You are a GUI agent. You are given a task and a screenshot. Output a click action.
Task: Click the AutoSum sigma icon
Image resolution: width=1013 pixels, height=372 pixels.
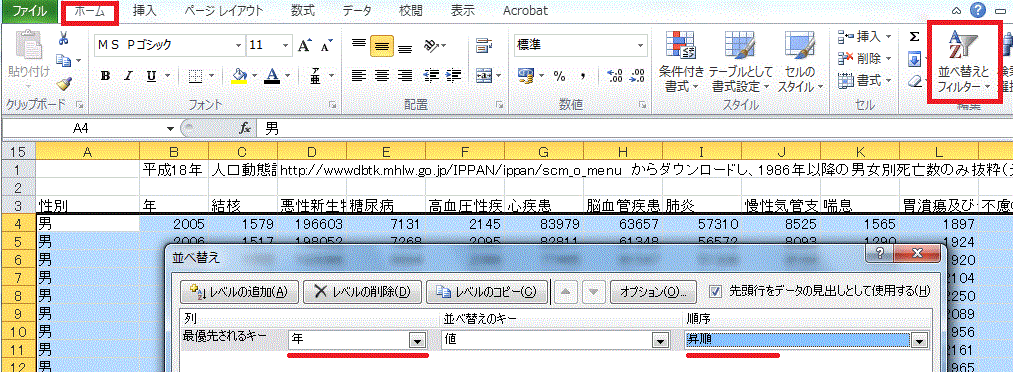(x=914, y=37)
